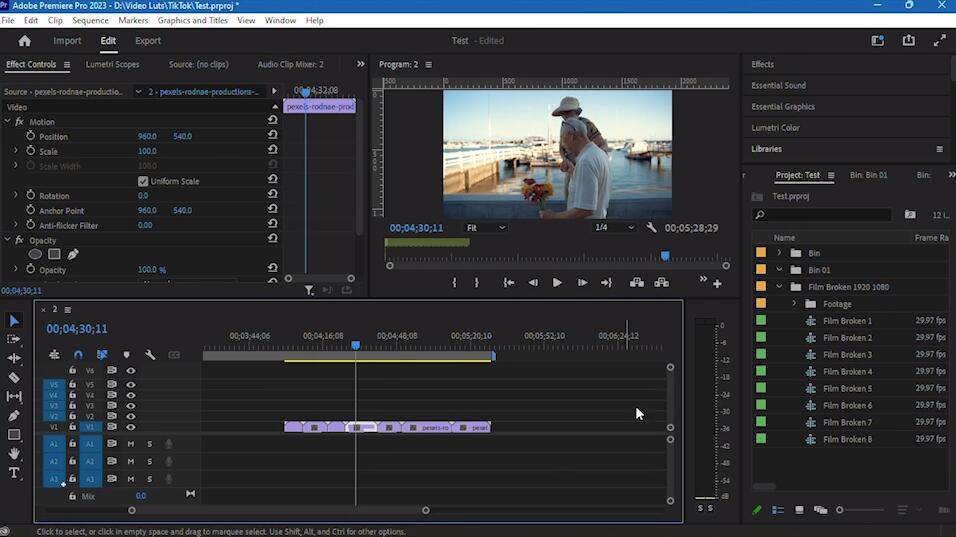The image size is (956, 537).
Task: Select the Rectangle tool
Action: click(x=14, y=435)
